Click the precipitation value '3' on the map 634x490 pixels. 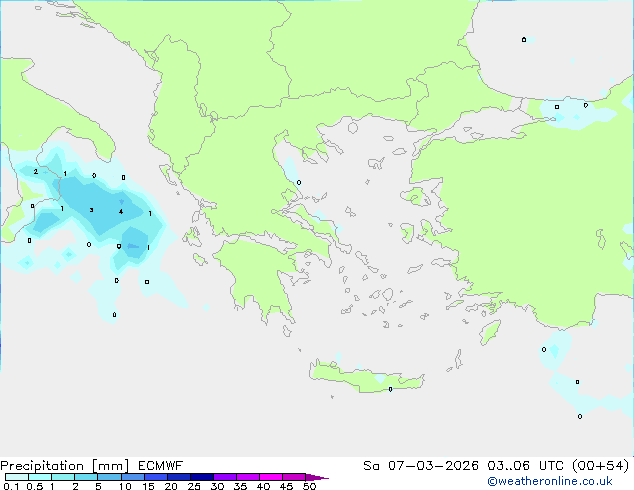pos(91,210)
